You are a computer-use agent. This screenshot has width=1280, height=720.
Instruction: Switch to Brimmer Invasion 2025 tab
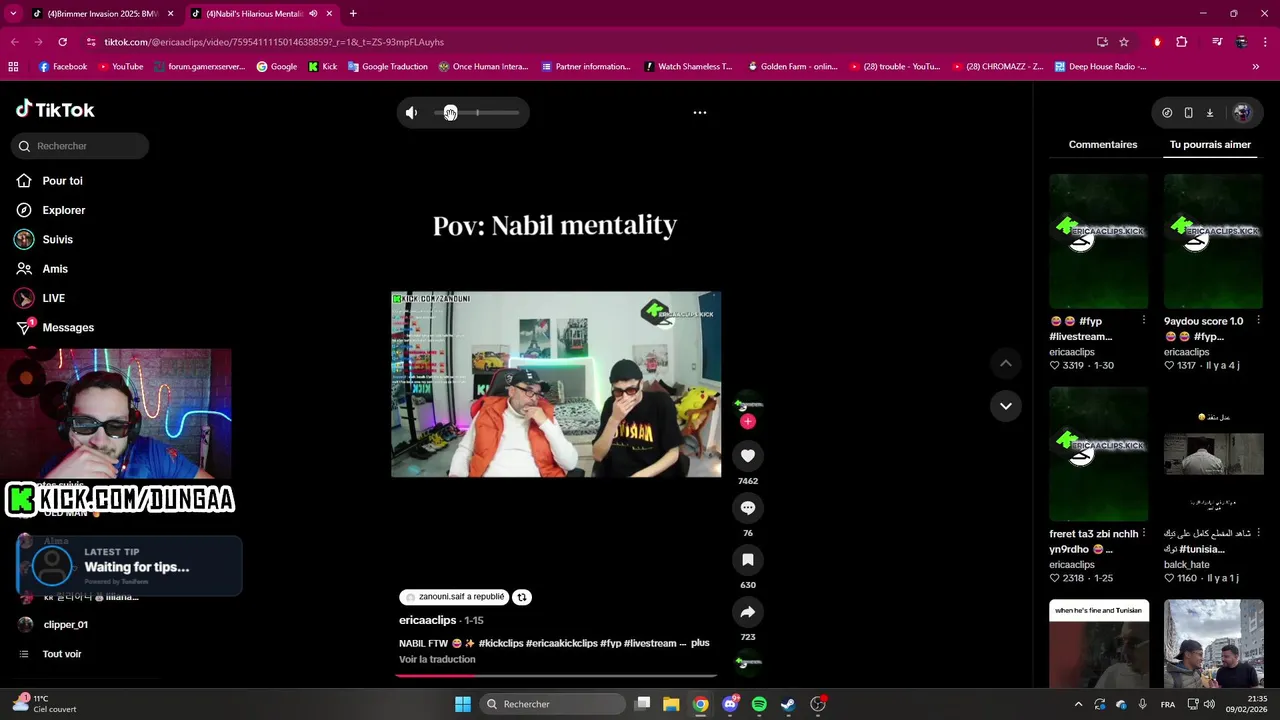coord(102,14)
